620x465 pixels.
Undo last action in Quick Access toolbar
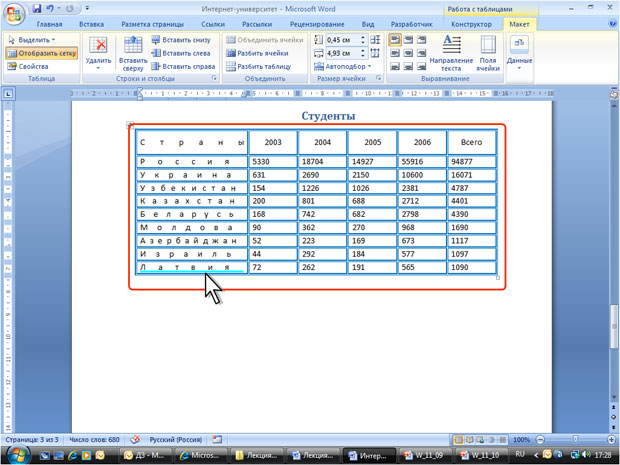50,8
